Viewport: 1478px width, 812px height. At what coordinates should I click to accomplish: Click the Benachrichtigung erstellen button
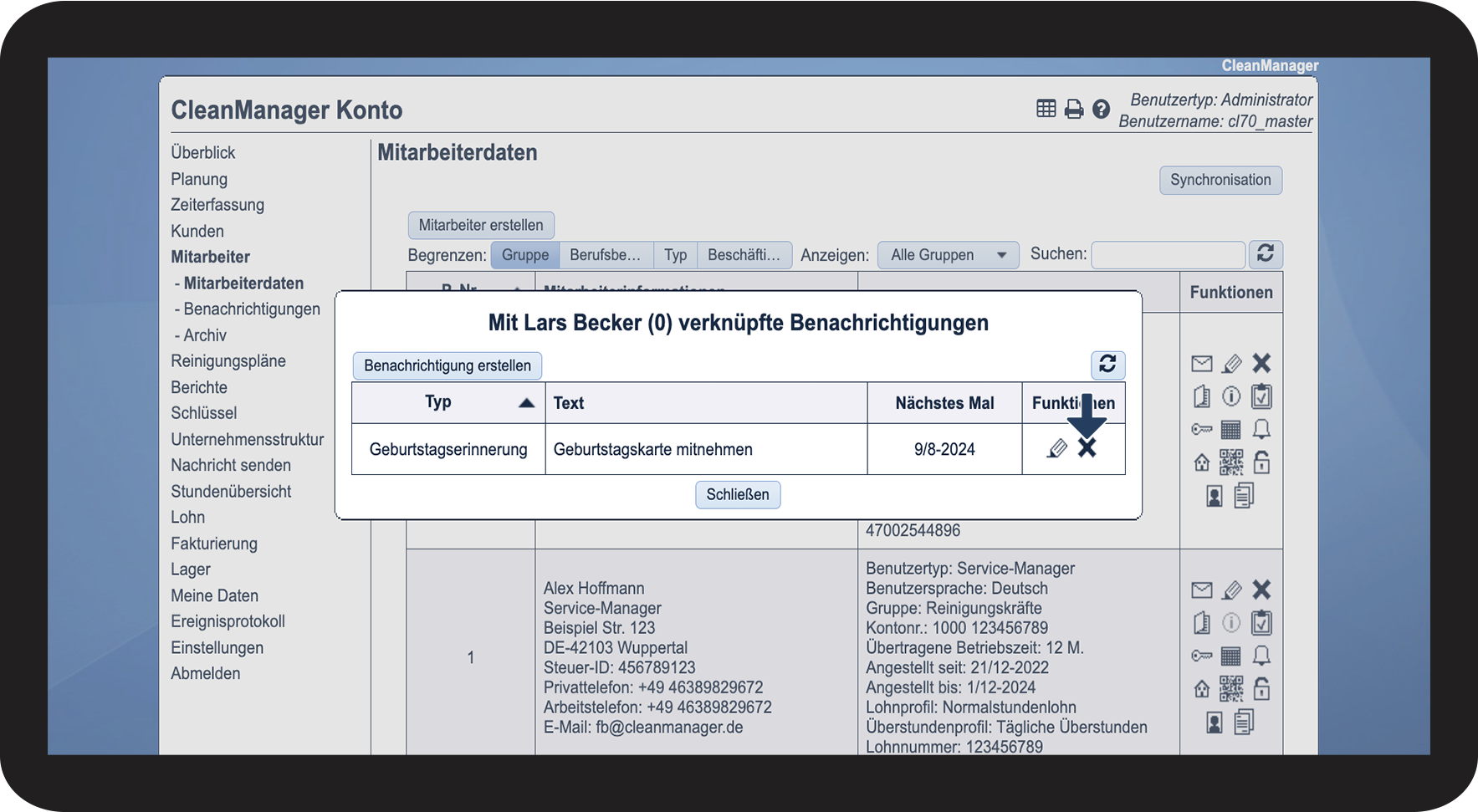[447, 365]
